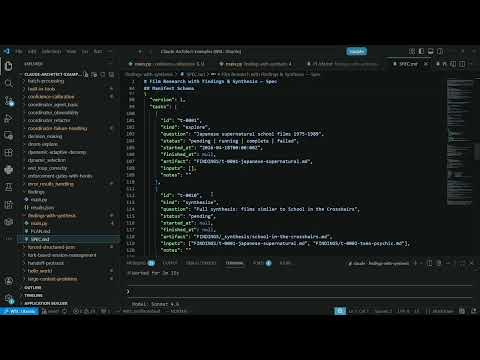This screenshot has height=360, width=480.
Task: Select the Debug Console panel tab
Action: tap(201, 263)
